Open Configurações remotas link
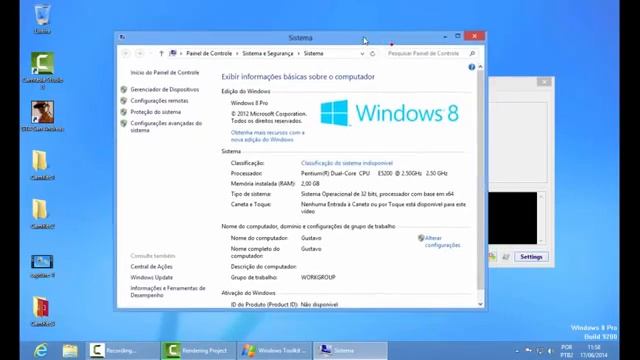The image size is (640, 360). 159,101
